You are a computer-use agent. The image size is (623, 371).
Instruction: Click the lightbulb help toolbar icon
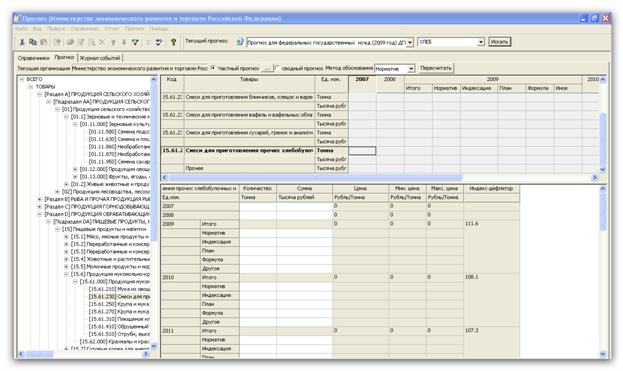[174, 42]
